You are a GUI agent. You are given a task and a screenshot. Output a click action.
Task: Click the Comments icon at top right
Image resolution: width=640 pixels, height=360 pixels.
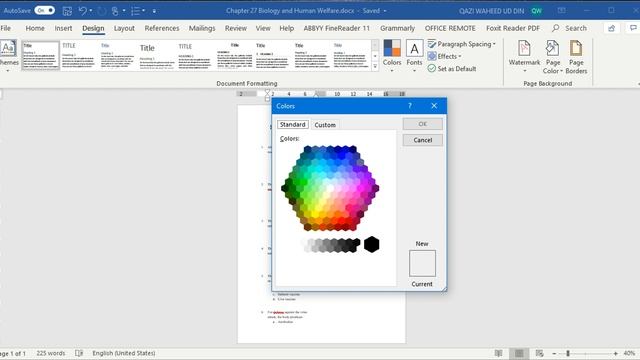tap(633, 28)
